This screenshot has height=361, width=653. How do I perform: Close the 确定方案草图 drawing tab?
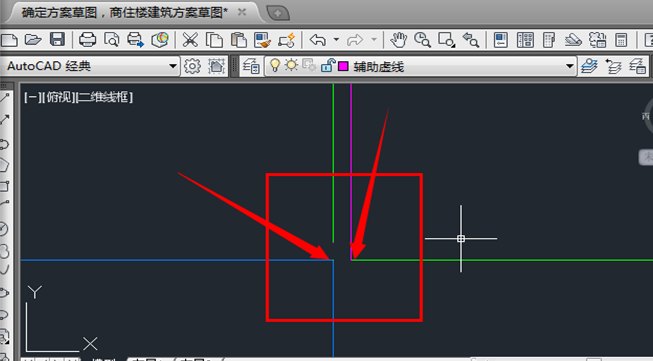coord(242,12)
